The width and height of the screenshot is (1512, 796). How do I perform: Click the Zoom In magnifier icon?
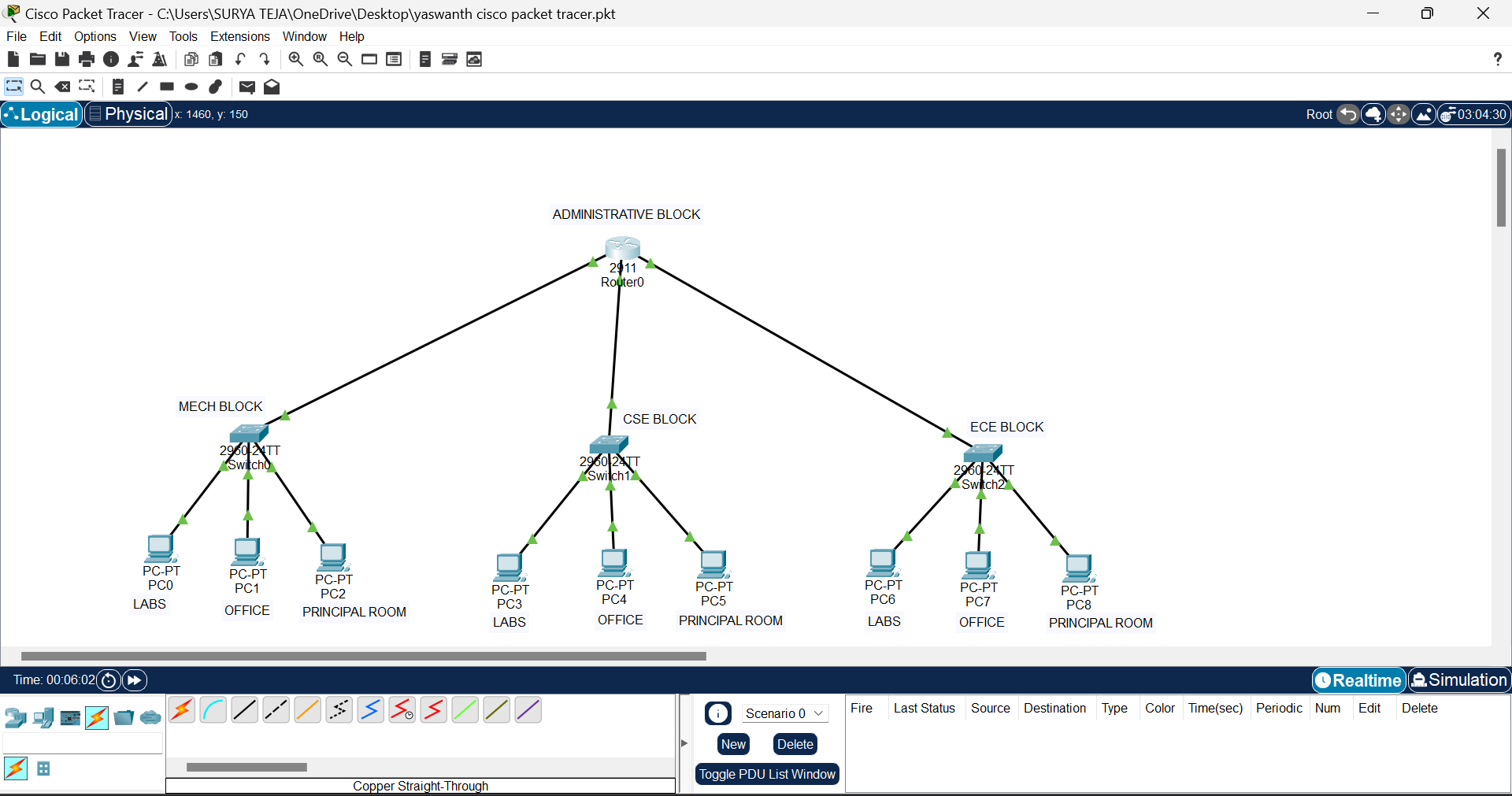click(295, 59)
